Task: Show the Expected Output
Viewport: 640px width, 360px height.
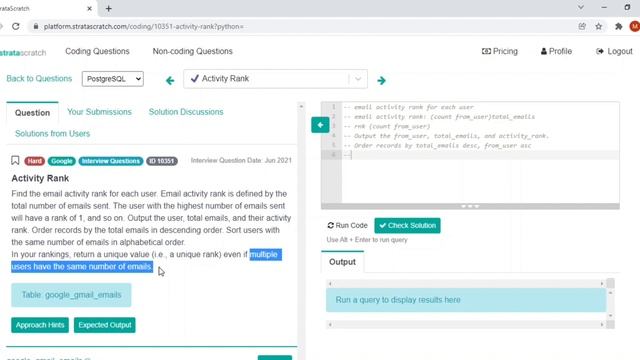Action: (104, 325)
